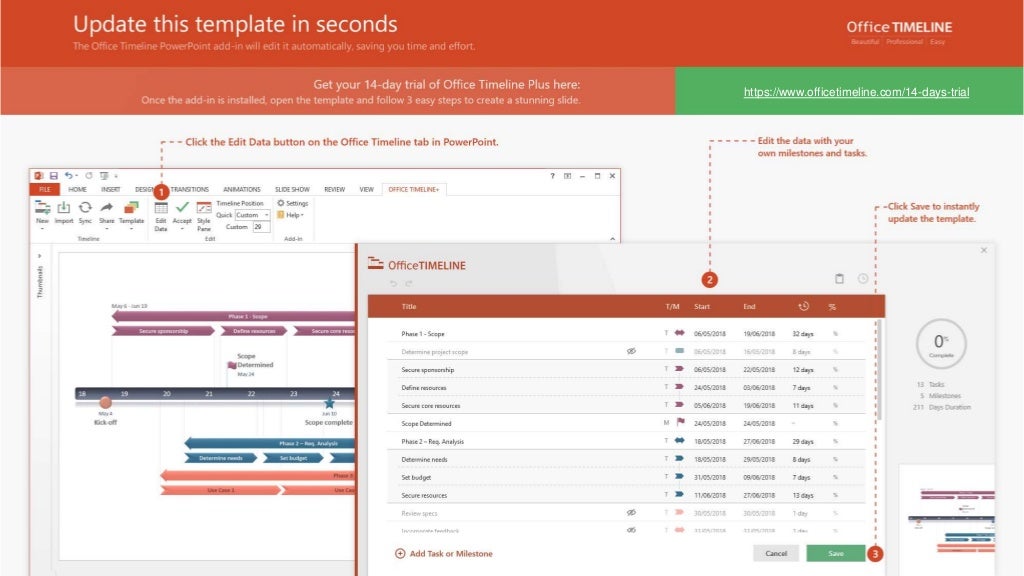1024x576 pixels.
Task: Expand the Accept button dropdown arrow
Action: pos(182,229)
